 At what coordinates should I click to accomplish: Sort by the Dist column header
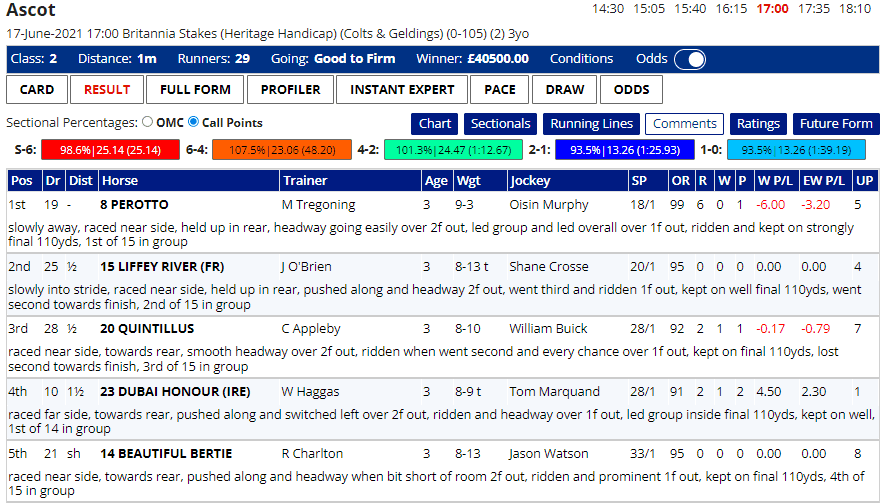click(80, 181)
